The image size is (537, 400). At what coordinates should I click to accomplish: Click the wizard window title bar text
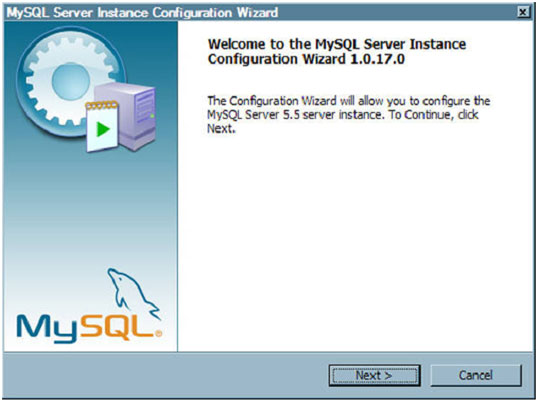[142, 13]
